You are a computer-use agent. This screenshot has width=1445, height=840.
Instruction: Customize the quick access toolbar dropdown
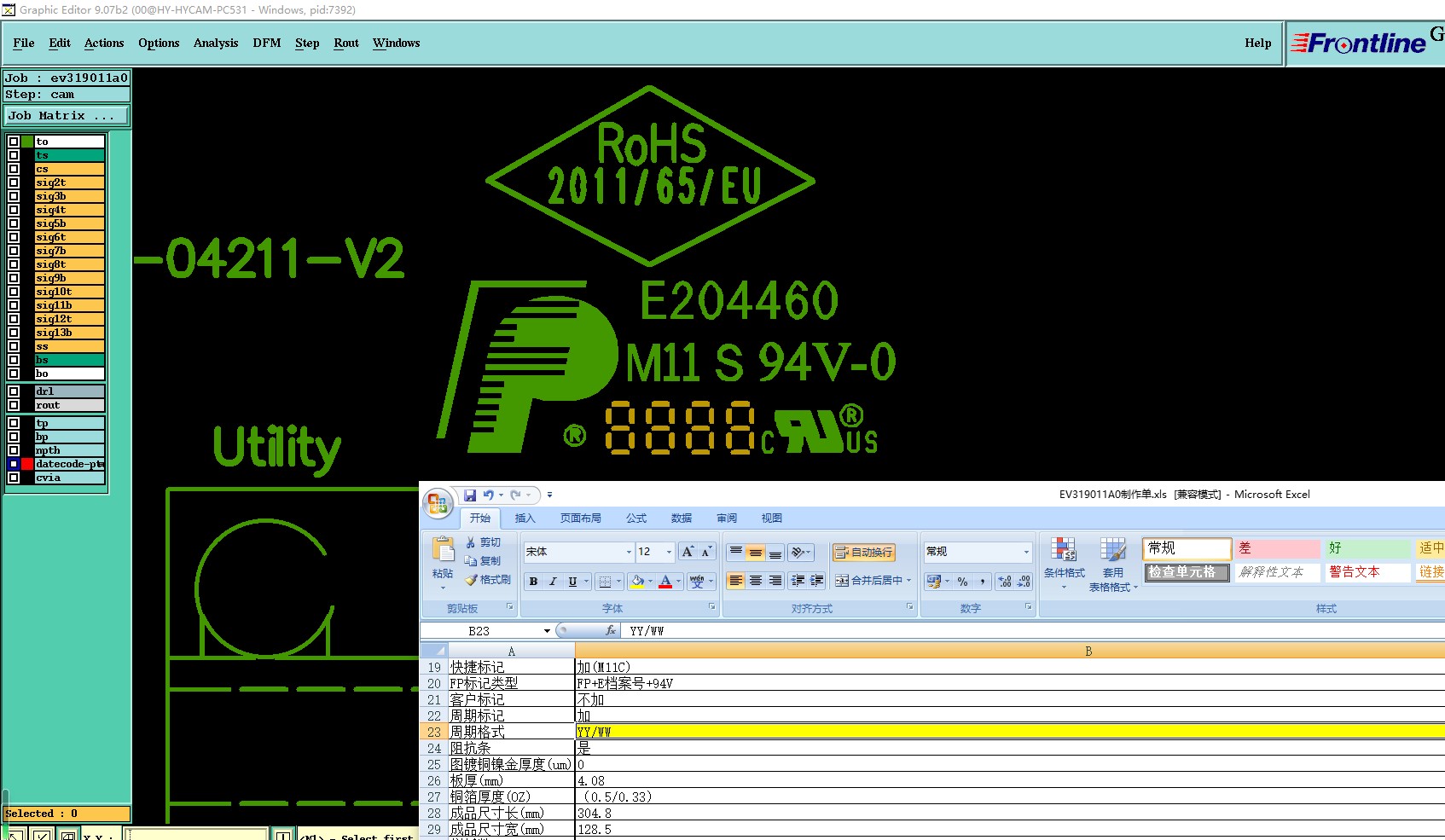[549, 495]
